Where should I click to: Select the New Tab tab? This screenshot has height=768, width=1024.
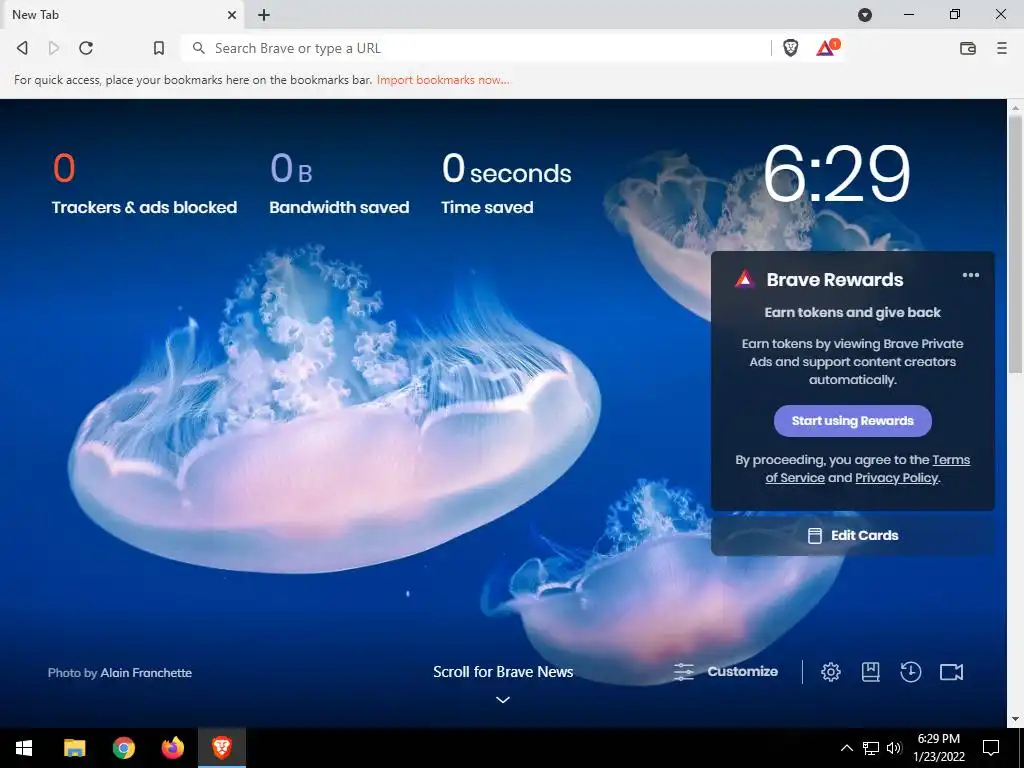point(122,14)
